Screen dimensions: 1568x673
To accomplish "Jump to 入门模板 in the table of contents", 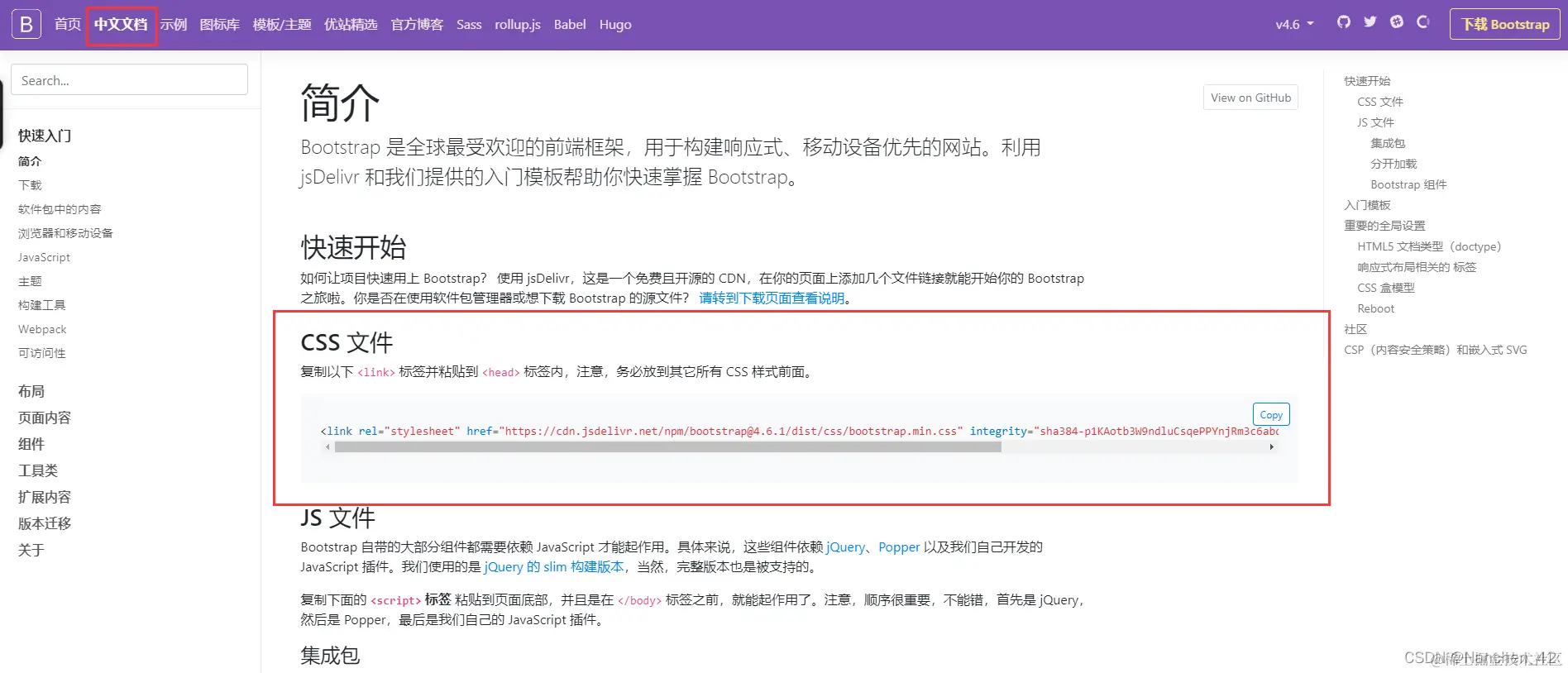I will click(x=1367, y=205).
